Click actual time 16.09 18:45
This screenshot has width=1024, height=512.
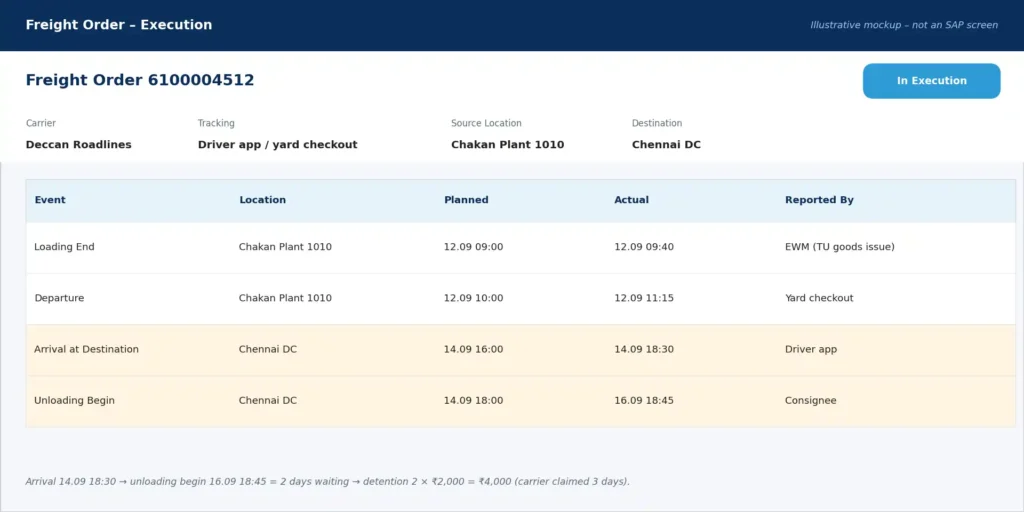pyautogui.click(x=644, y=400)
